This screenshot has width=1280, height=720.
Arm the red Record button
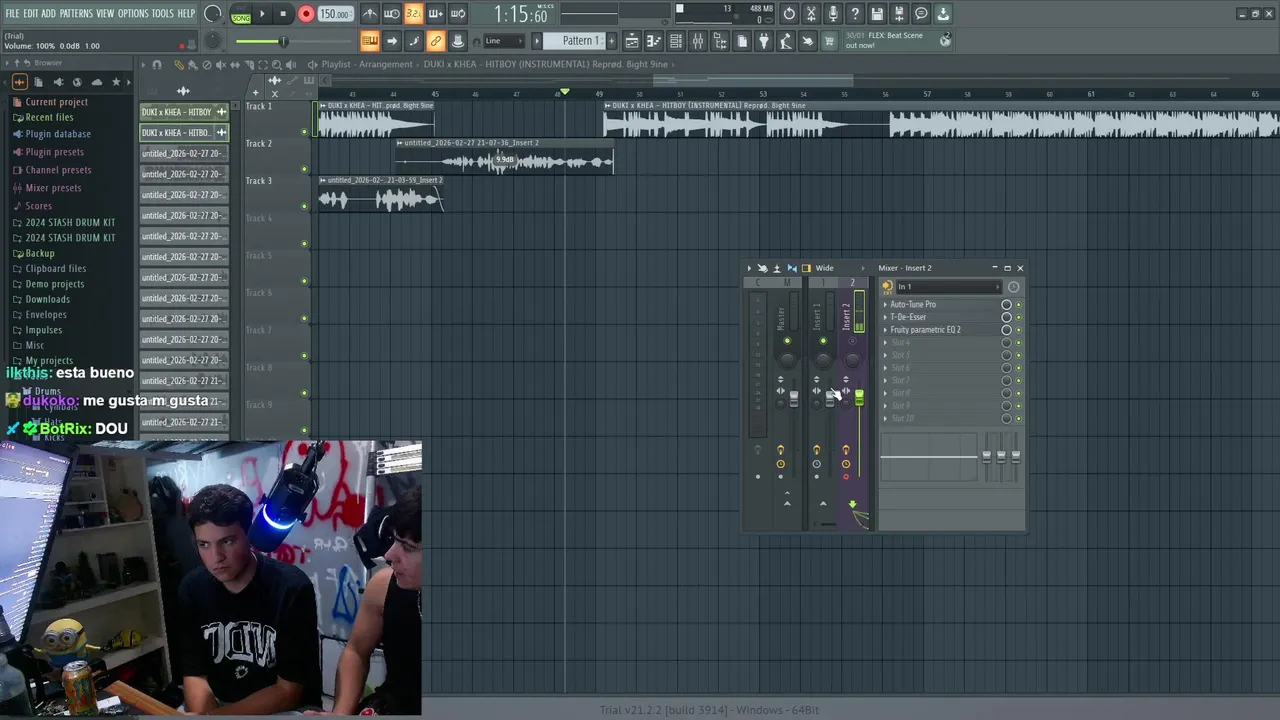point(306,14)
